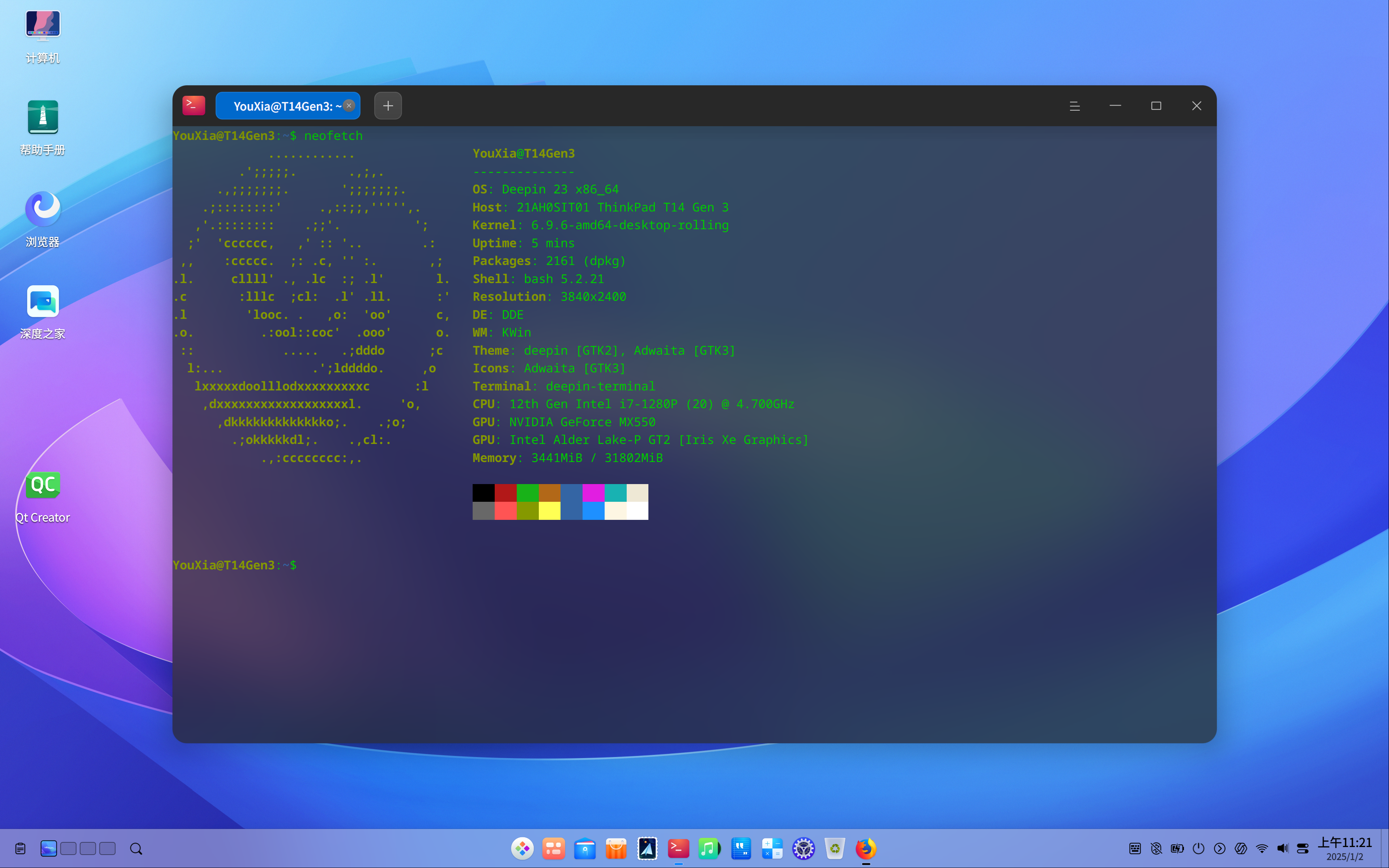Open Deepin Music from the dock

tap(710, 848)
